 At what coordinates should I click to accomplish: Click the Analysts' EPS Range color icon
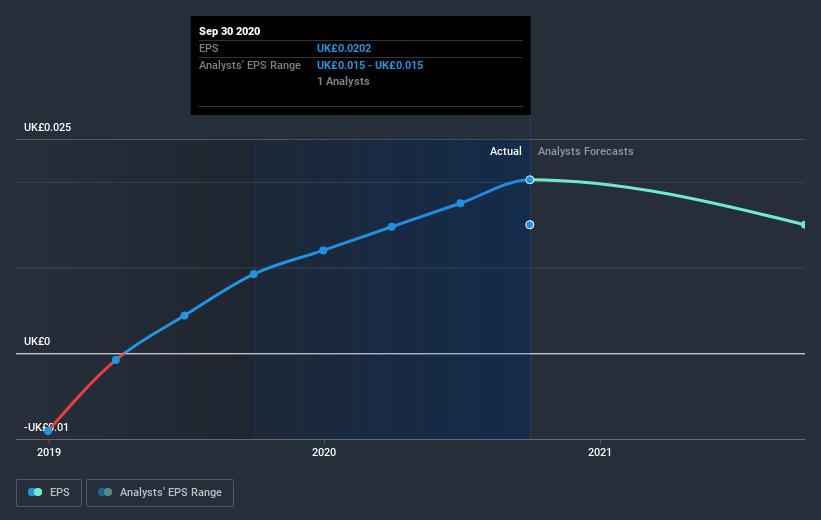(x=105, y=492)
